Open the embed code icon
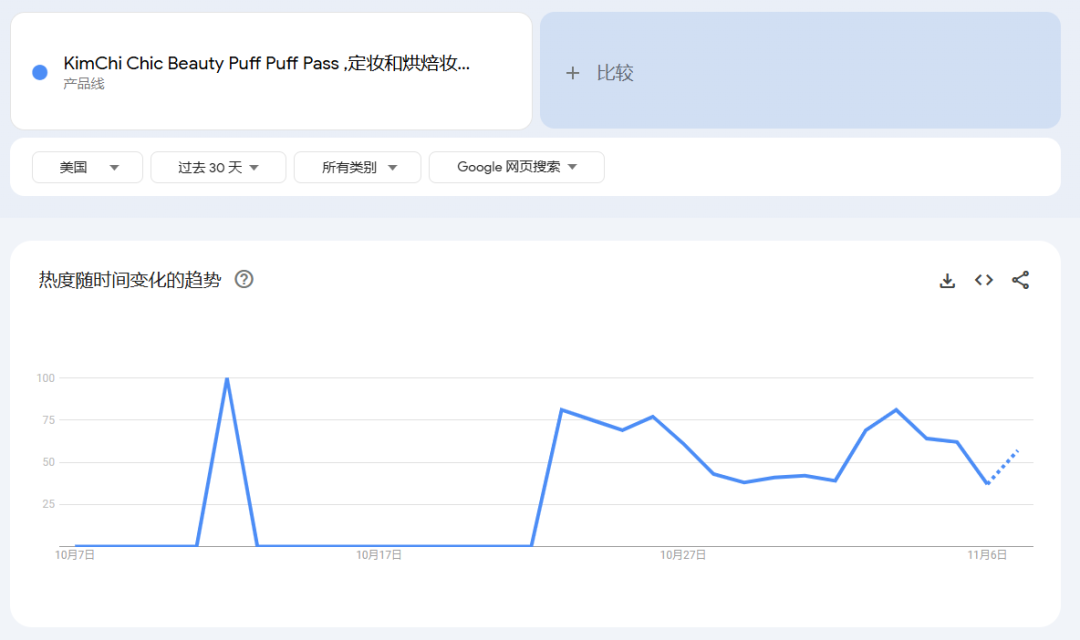The image size is (1080, 640). click(984, 280)
